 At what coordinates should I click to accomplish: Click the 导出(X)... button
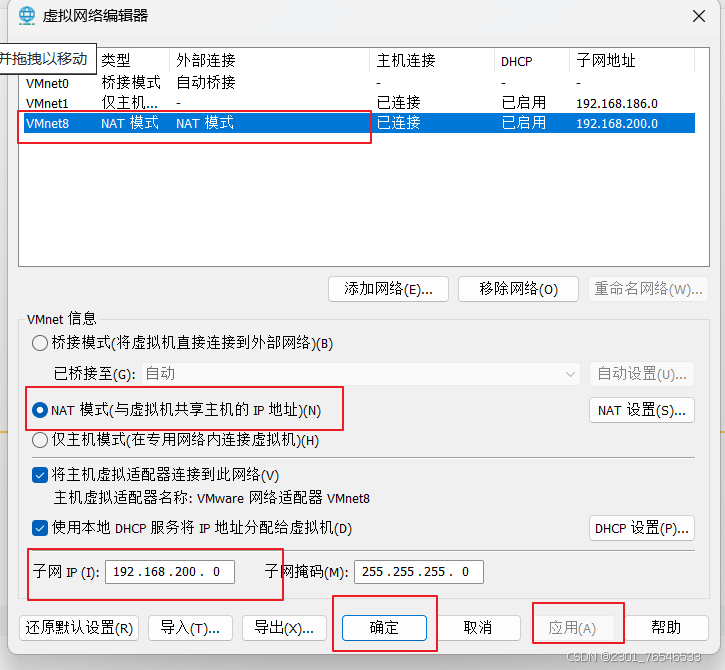tap(284, 628)
